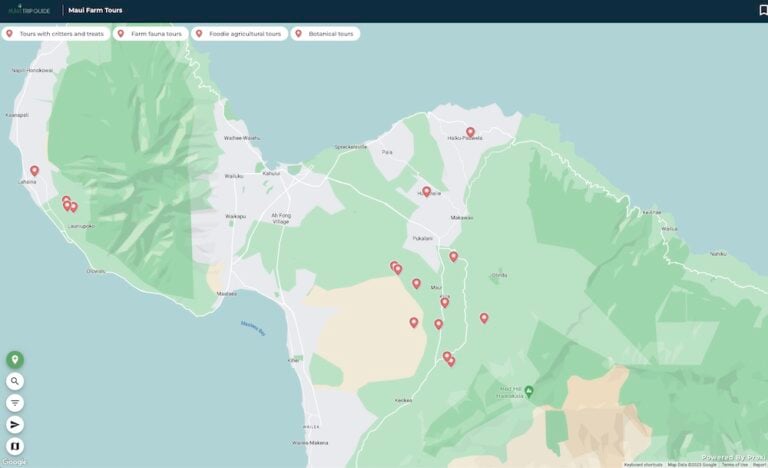Toggle the Farm fauna tours filter

pos(150,34)
